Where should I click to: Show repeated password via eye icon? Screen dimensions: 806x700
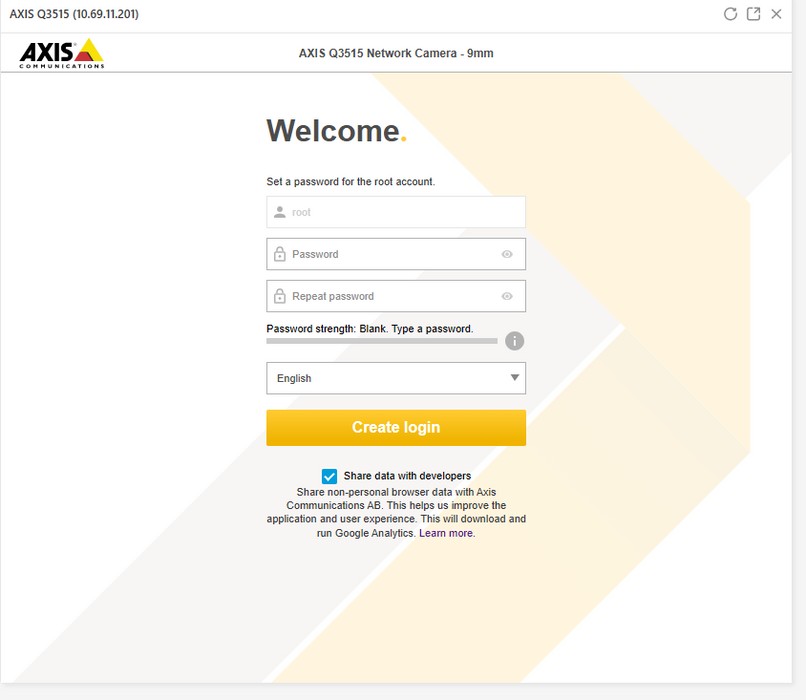(x=507, y=296)
